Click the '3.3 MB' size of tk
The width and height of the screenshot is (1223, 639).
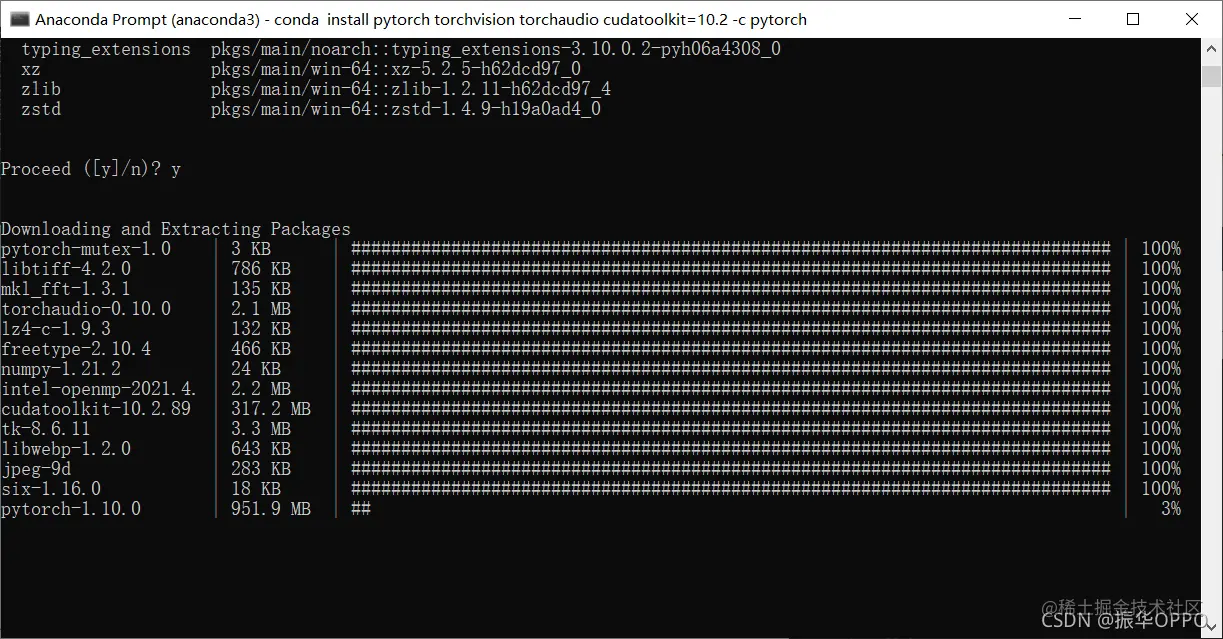[261, 429]
